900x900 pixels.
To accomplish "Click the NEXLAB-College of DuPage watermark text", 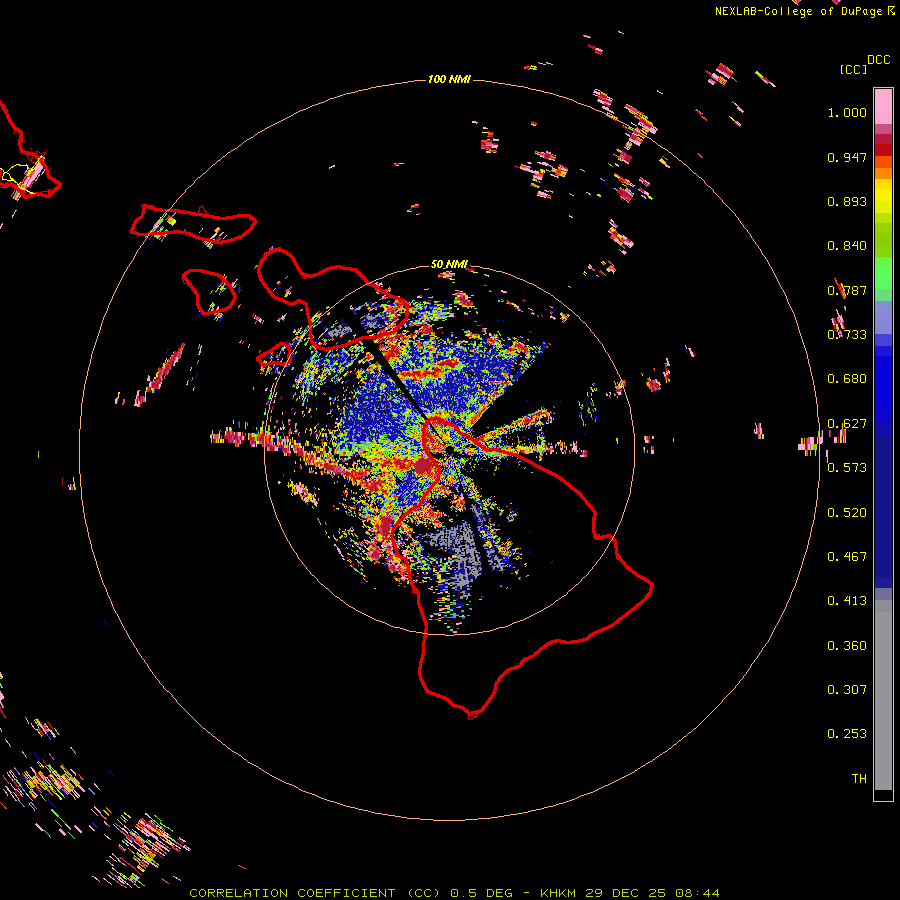I will tap(798, 11).
